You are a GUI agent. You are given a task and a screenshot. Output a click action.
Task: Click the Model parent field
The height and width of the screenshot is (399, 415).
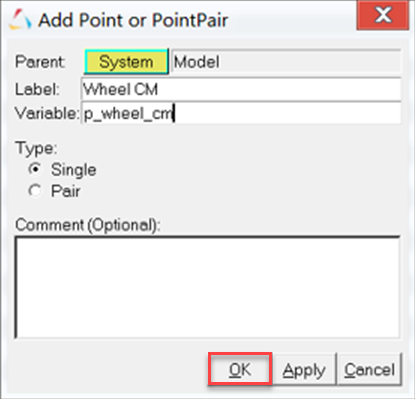pyautogui.click(x=286, y=62)
